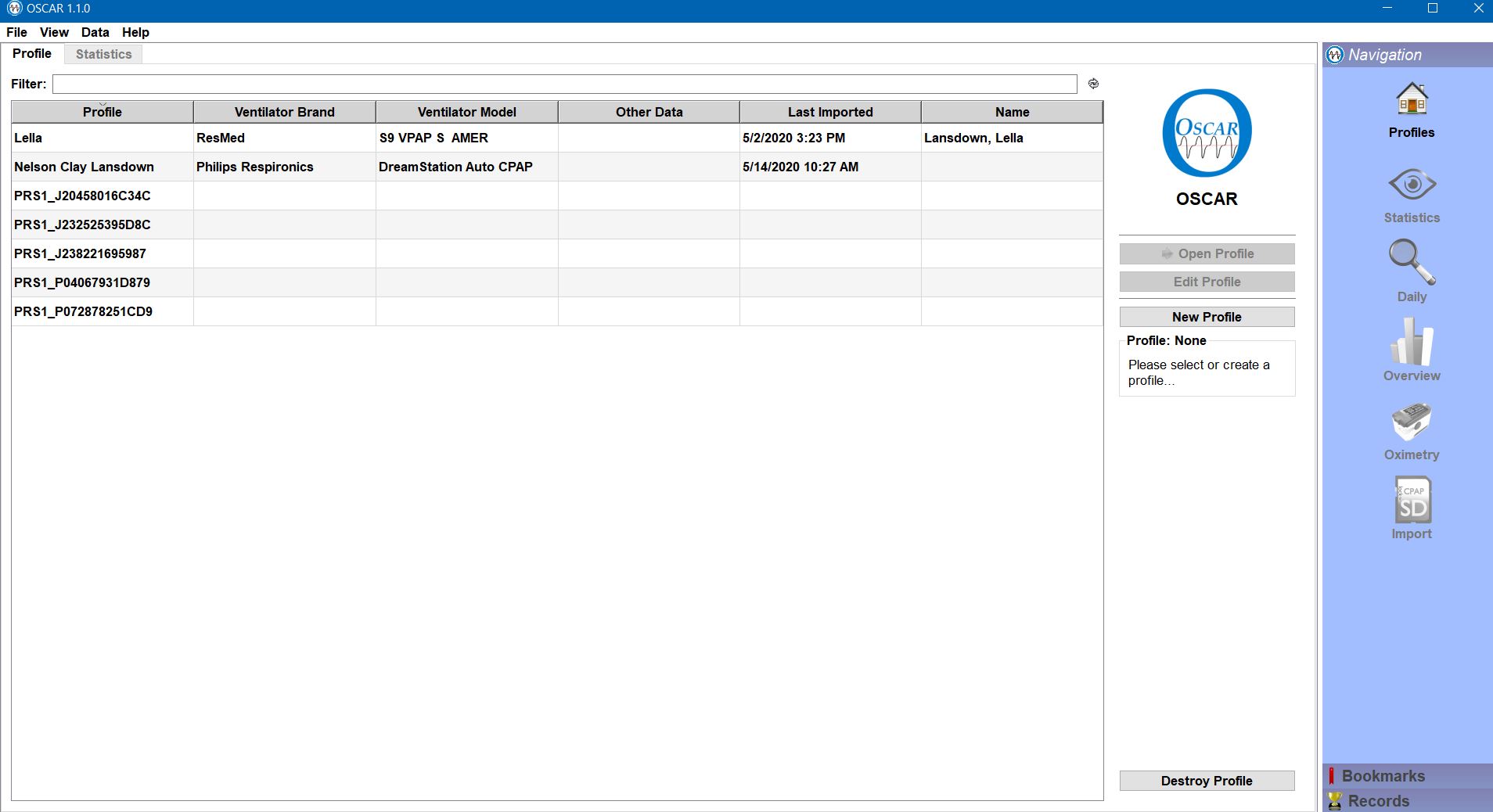
Task: Sort by Ventilator Brand column header
Action: click(x=285, y=112)
